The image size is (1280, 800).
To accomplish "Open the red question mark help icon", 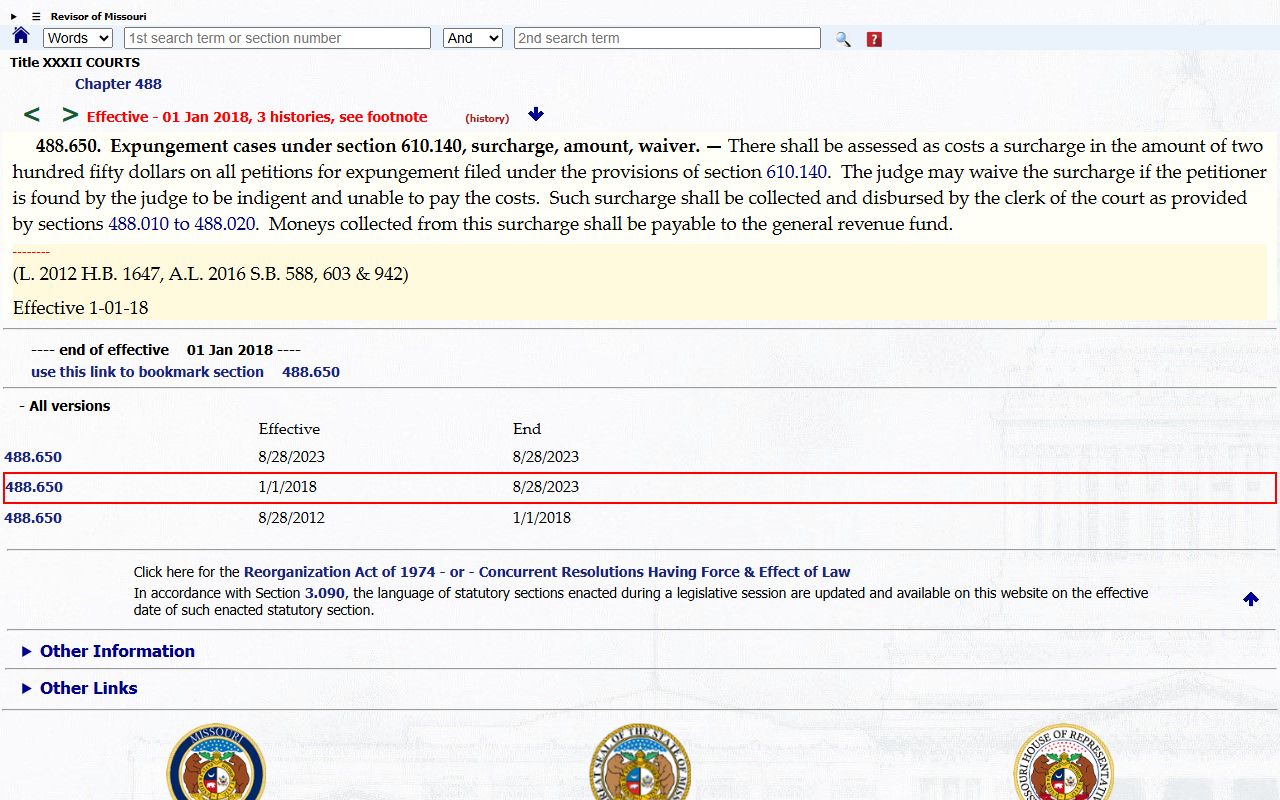I will tap(874, 39).
